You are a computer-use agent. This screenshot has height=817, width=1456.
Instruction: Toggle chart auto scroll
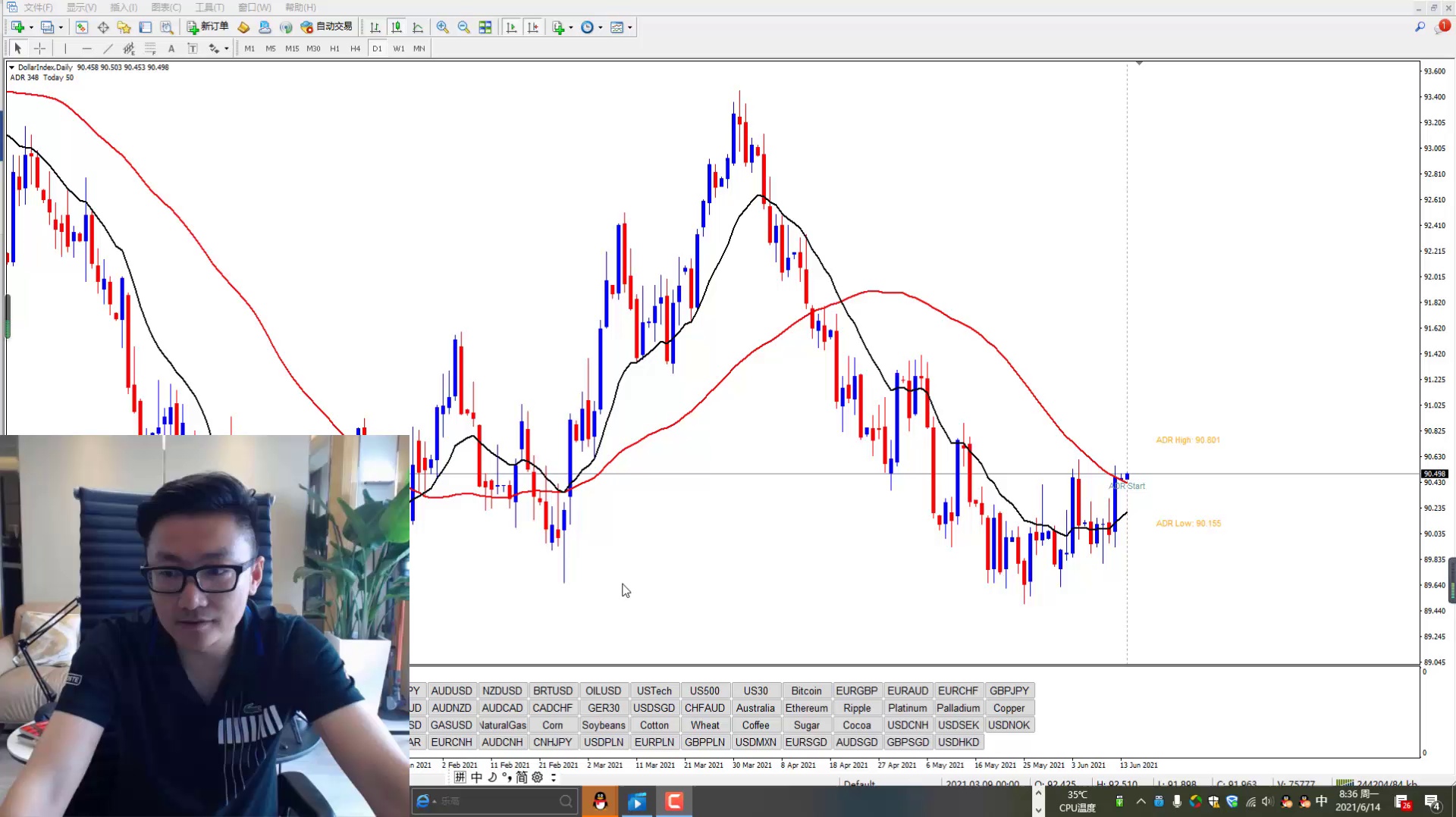click(512, 27)
